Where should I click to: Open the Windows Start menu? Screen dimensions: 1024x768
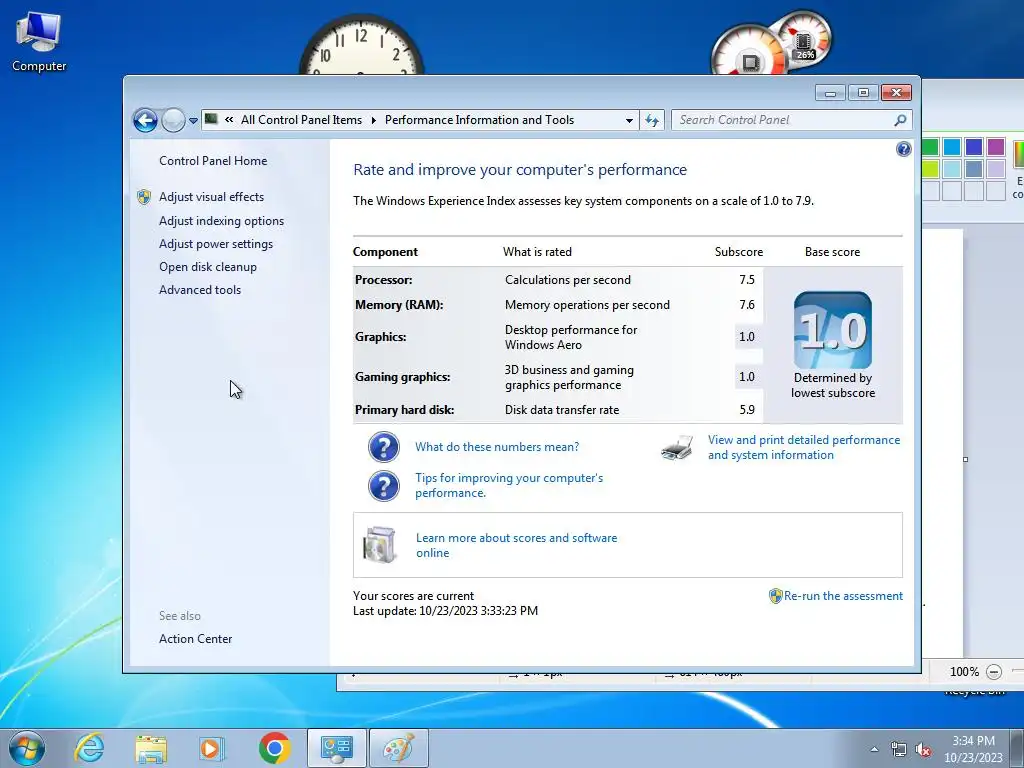click(27, 748)
